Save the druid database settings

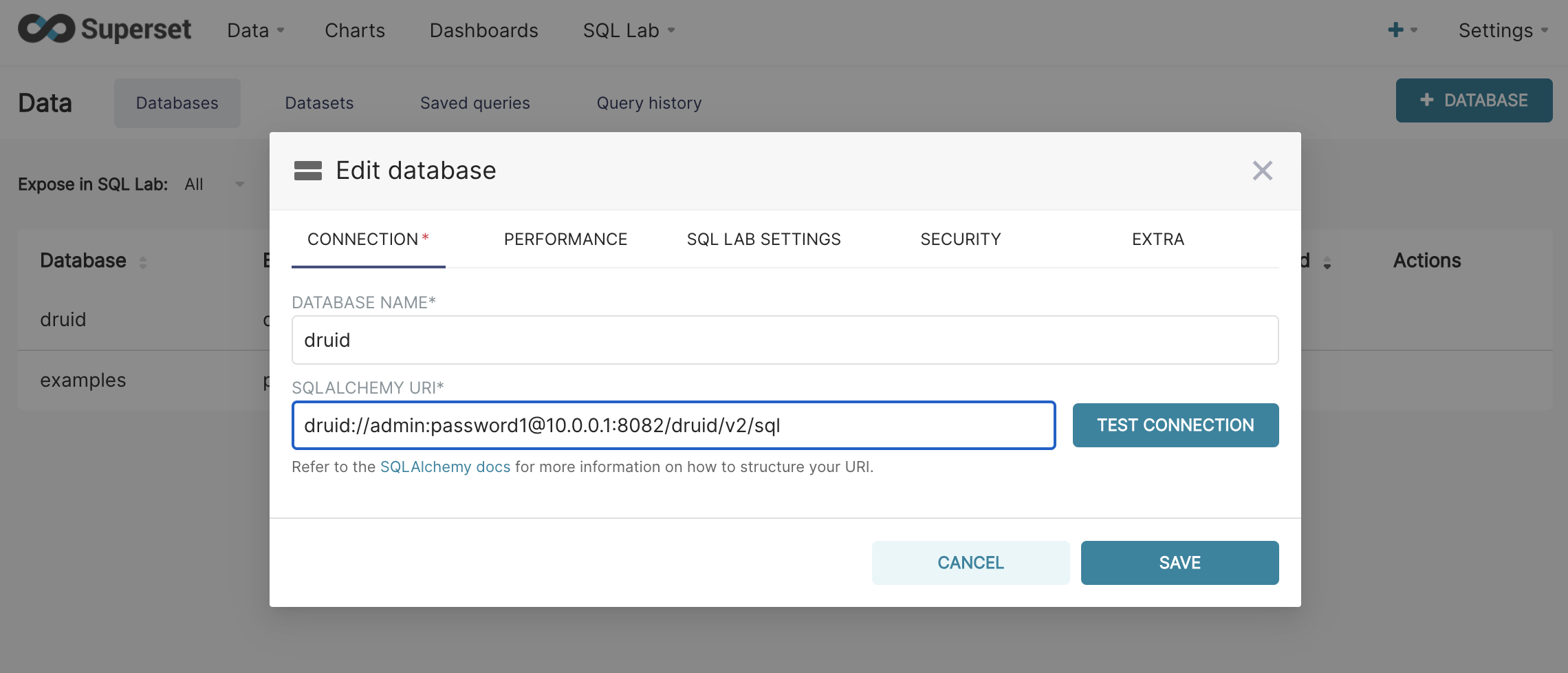(1179, 562)
